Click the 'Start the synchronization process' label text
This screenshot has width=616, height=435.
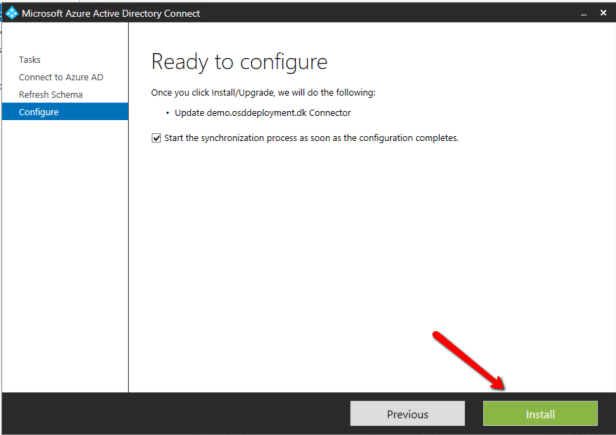tap(310, 138)
